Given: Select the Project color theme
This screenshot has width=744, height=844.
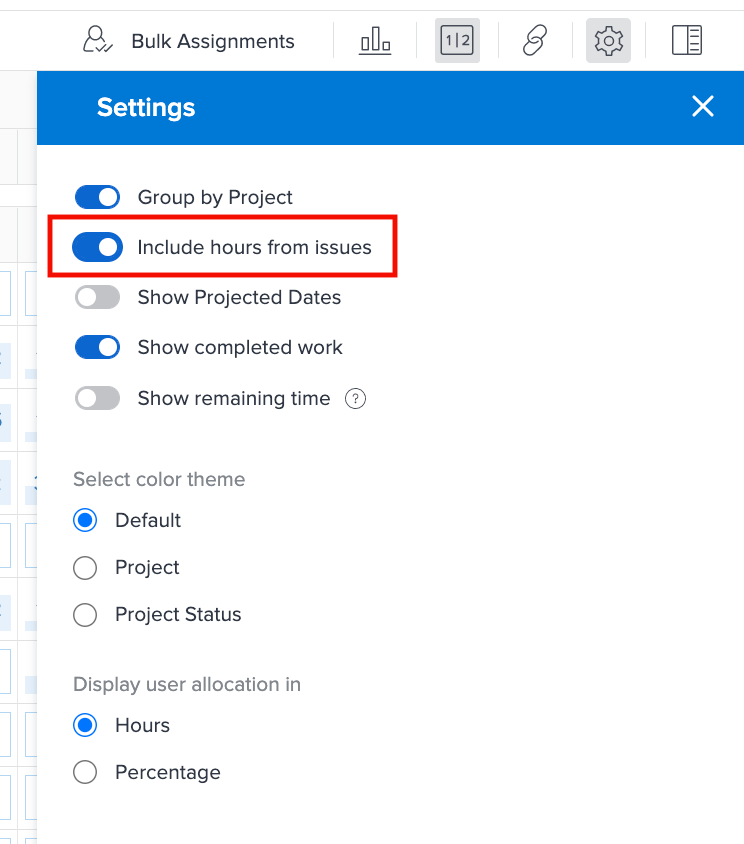Looking at the screenshot, I should 85,568.
